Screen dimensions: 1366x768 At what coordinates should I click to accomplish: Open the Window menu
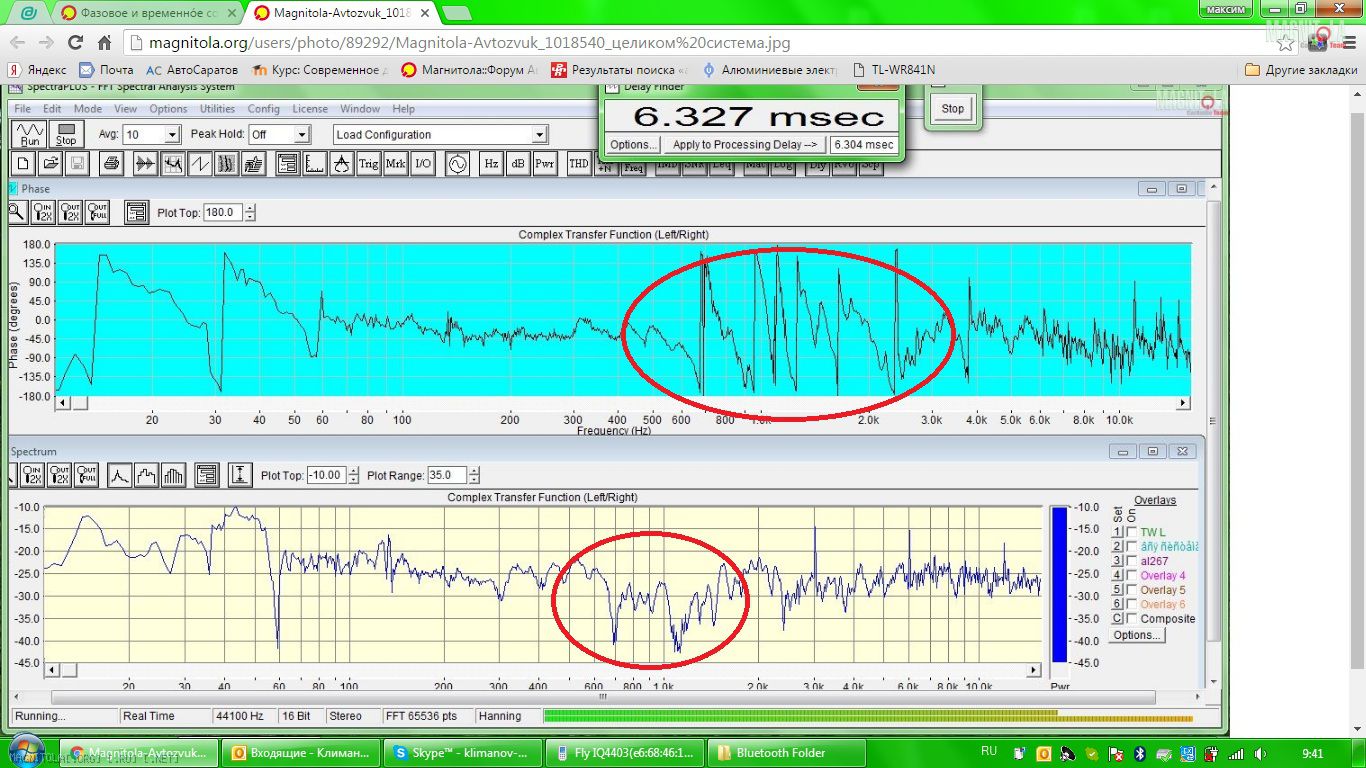[360, 109]
